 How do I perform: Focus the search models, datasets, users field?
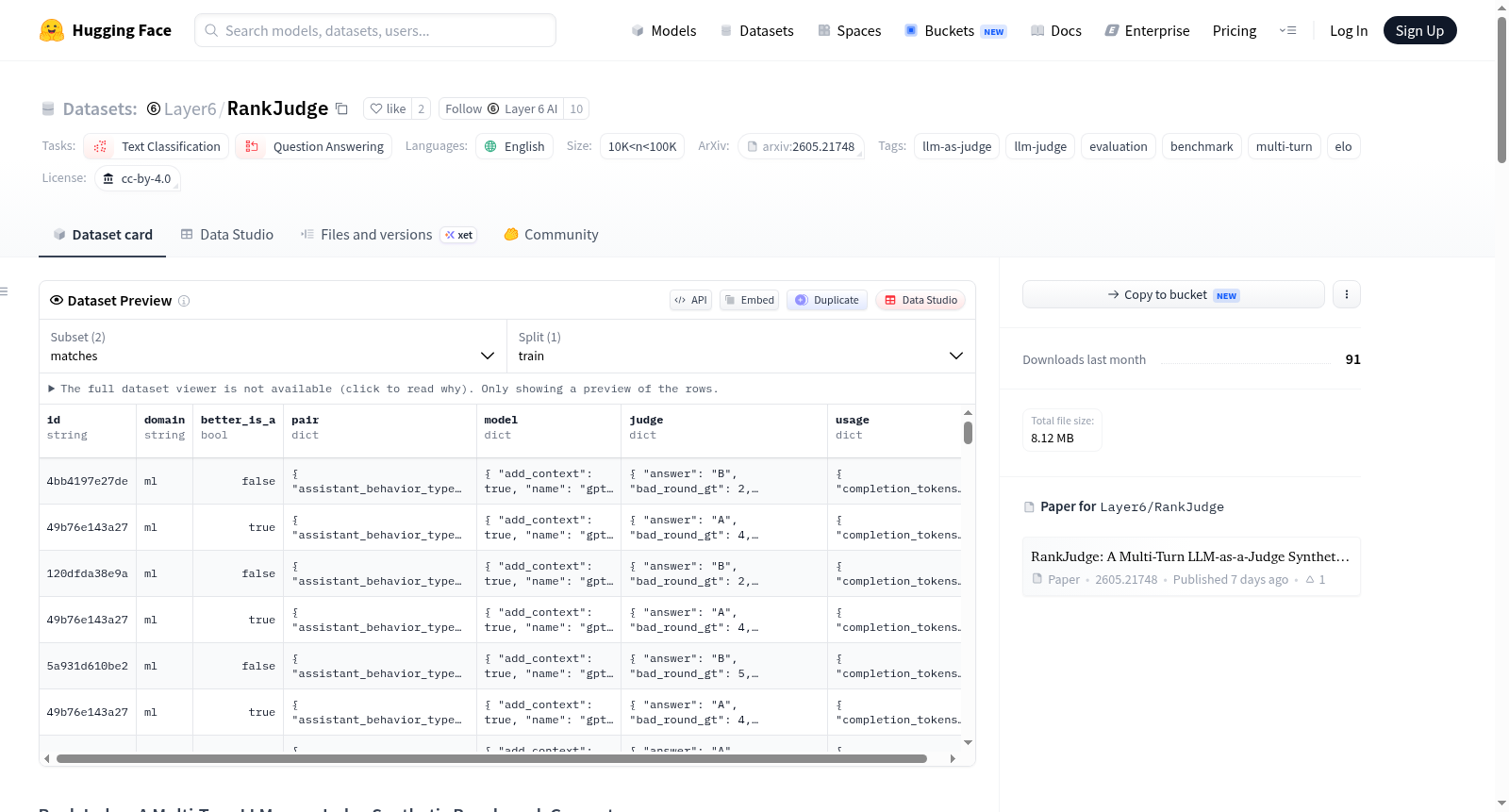tap(375, 30)
